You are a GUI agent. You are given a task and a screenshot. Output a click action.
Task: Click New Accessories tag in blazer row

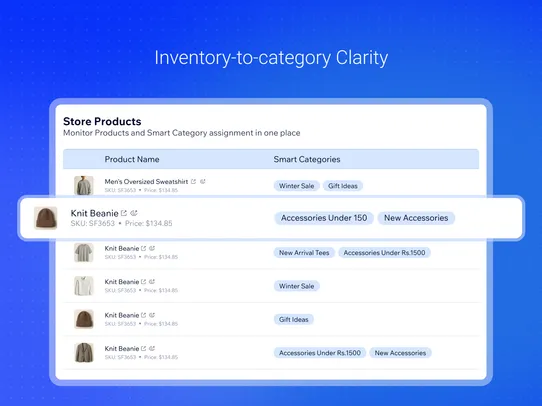coord(400,353)
